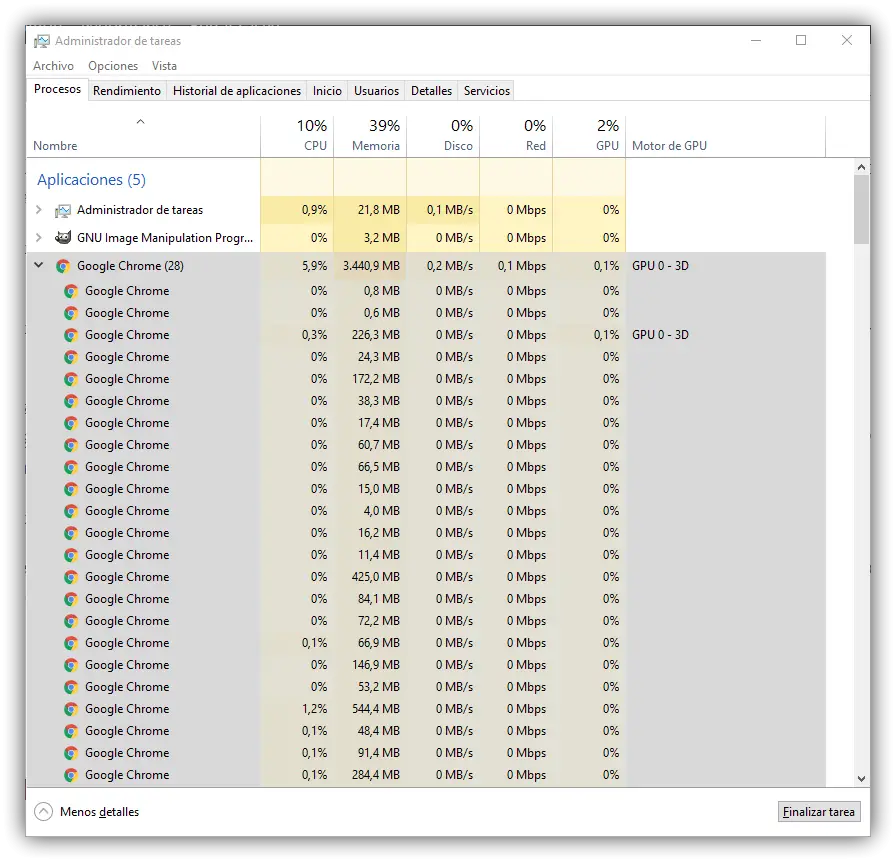896x862 pixels.
Task: Click Chrome icon in the 0,8 MB row
Action: (71, 291)
